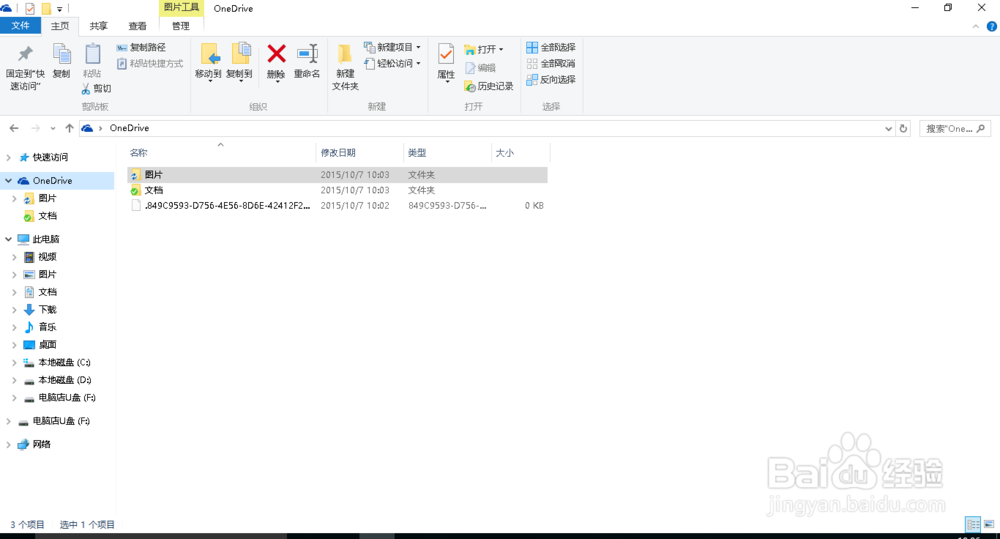This screenshot has width=1000, height=539.
Task: Click the properties checkmark icon in title bar
Action: pos(29,8)
